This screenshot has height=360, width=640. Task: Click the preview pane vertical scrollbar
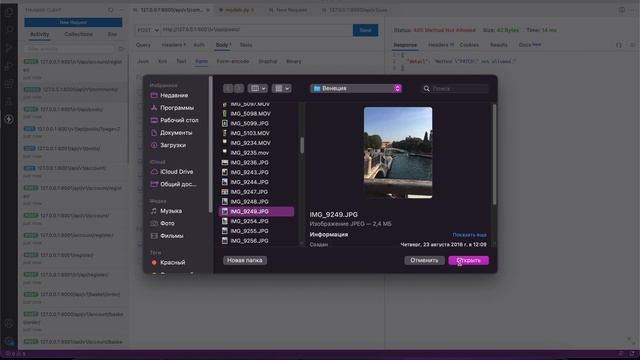point(494,154)
